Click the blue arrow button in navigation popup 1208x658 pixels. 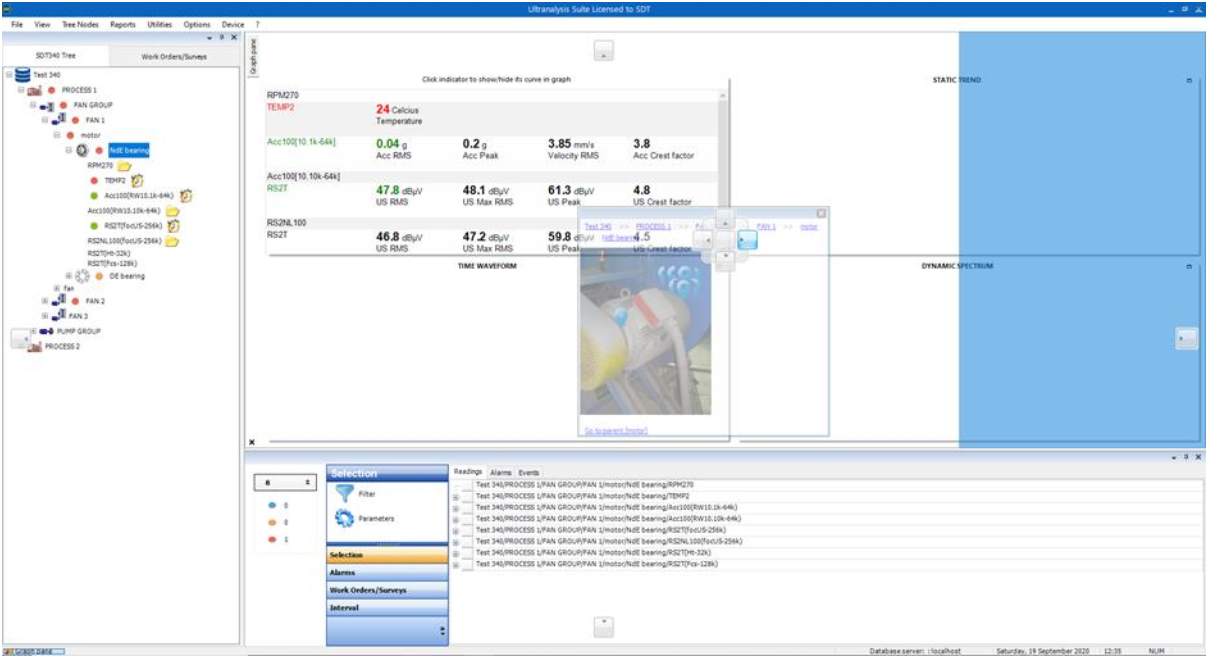click(x=748, y=240)
